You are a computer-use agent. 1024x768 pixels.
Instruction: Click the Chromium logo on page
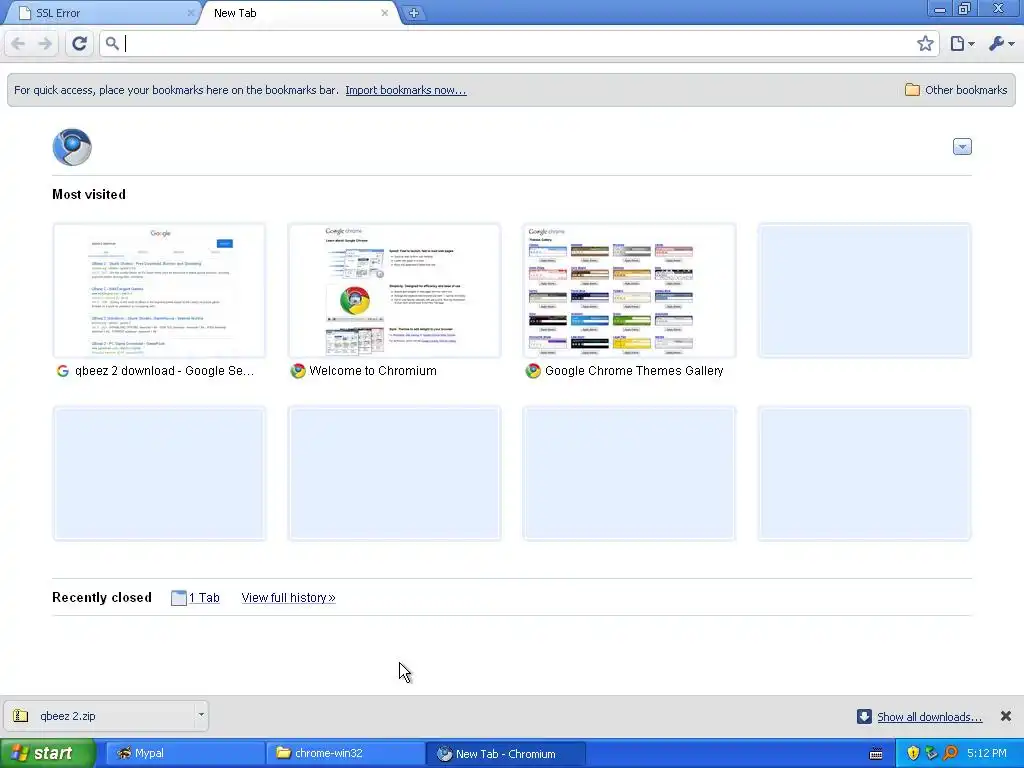pos(72,147)
